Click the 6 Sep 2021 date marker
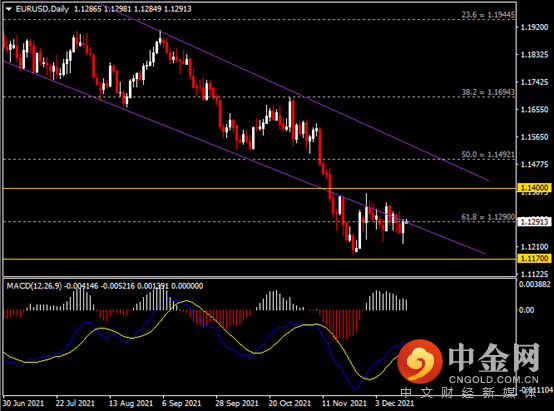Screen dimensions: 554x411 [x=181, y=403]
